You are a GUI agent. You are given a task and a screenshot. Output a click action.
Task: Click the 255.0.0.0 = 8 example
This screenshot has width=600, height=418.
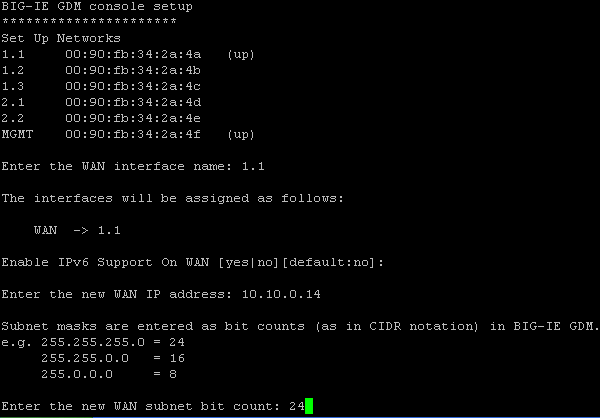pyautogui.click(x=109, y=374)
